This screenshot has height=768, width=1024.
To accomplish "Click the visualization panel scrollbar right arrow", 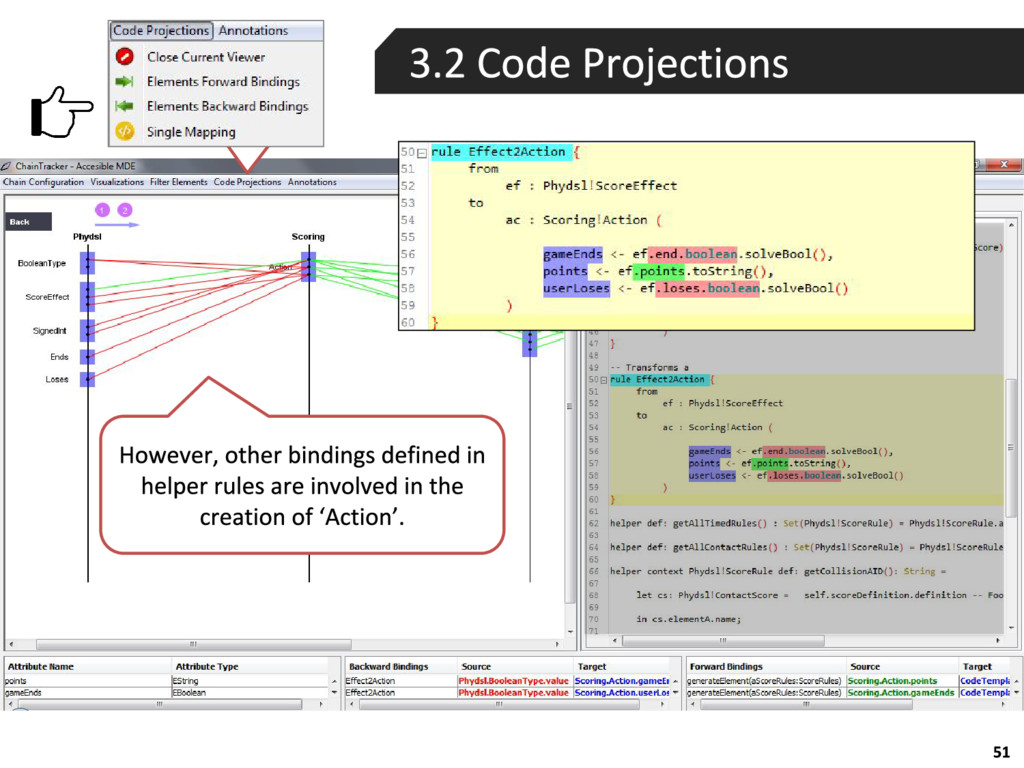I will coord(557,644).
